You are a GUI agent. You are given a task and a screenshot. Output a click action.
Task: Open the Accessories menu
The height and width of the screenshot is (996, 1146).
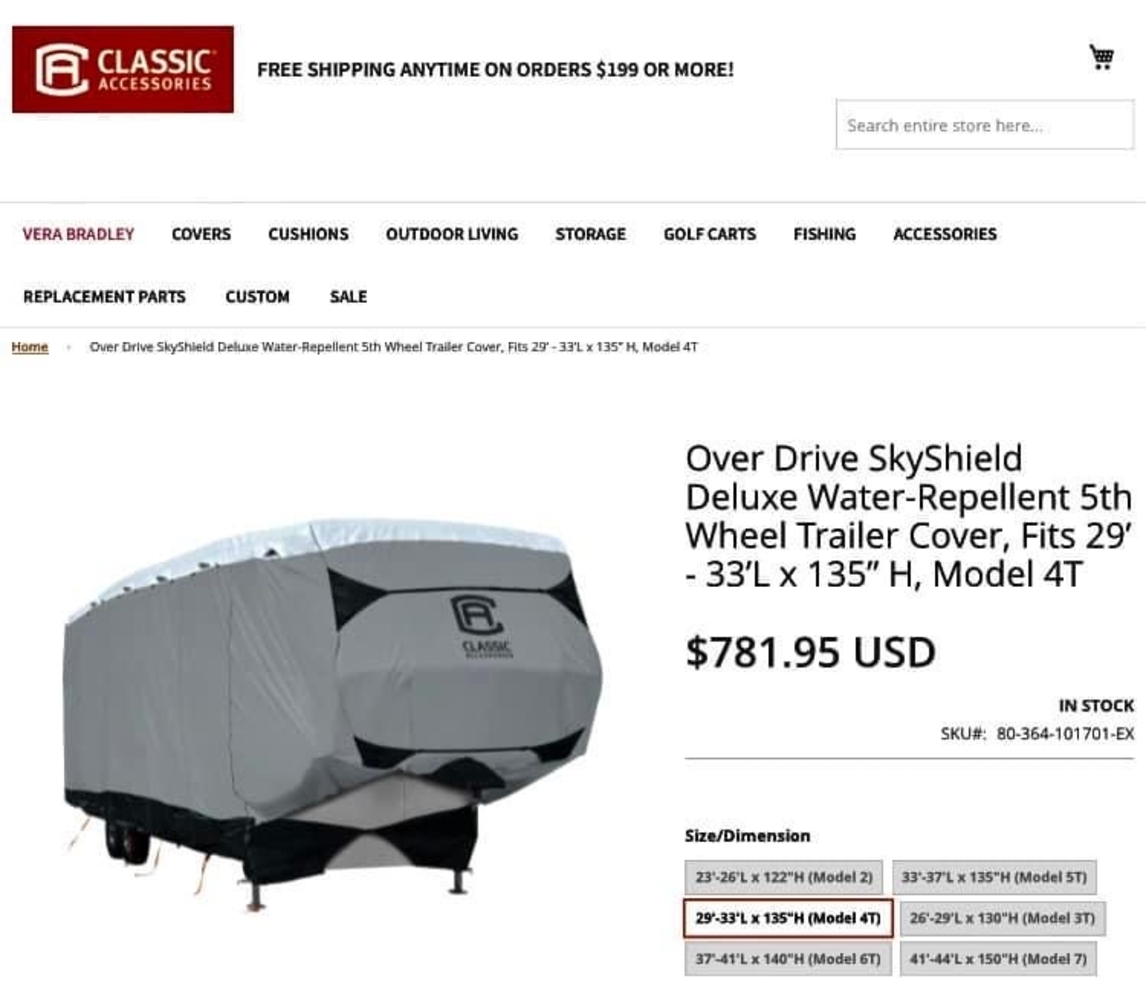click(x=945, y=234)
